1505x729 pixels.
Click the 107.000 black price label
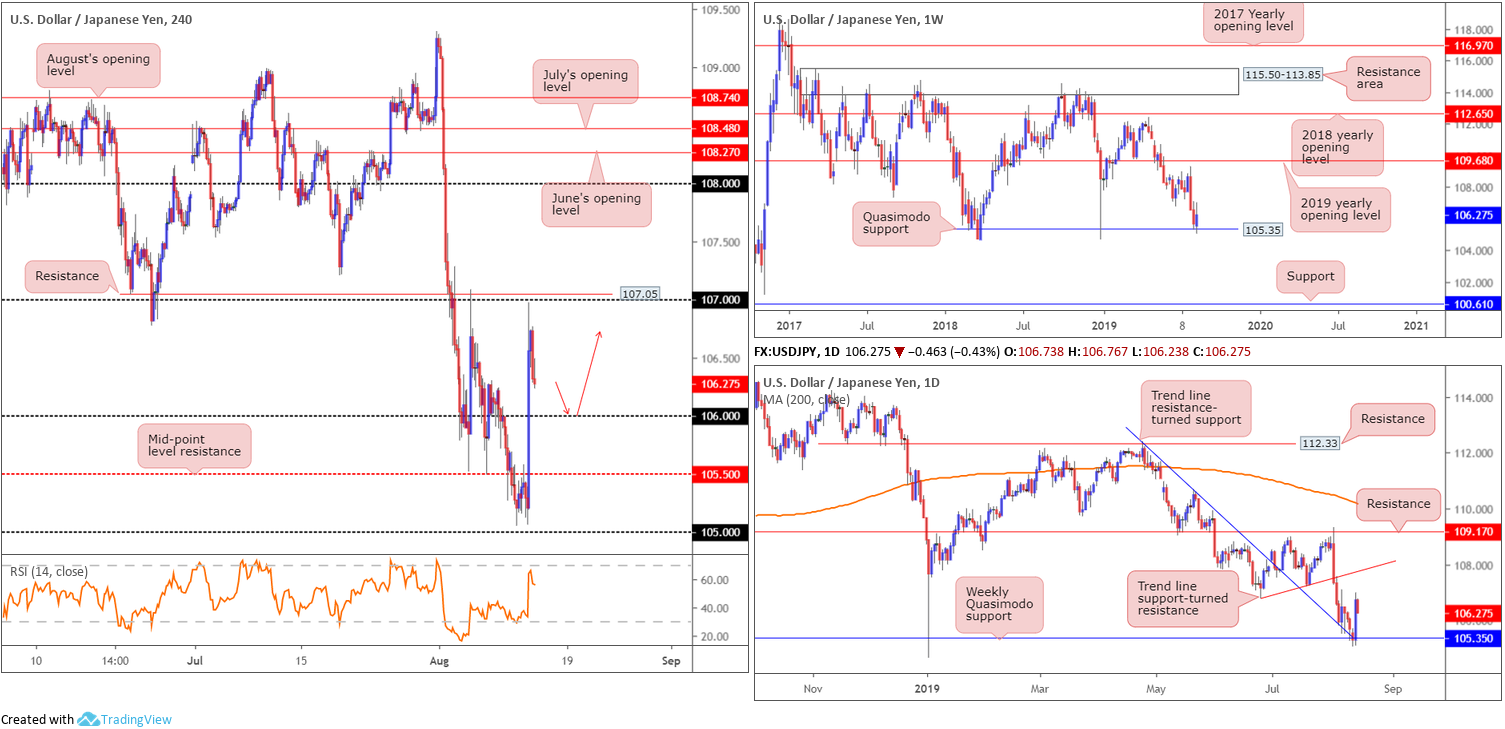[x=720, y=300]
